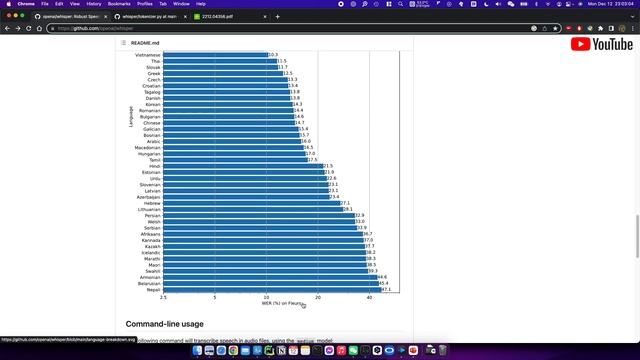The image size is (640, 360).
Task: Open a new browser tab
Action: point(278,17)
